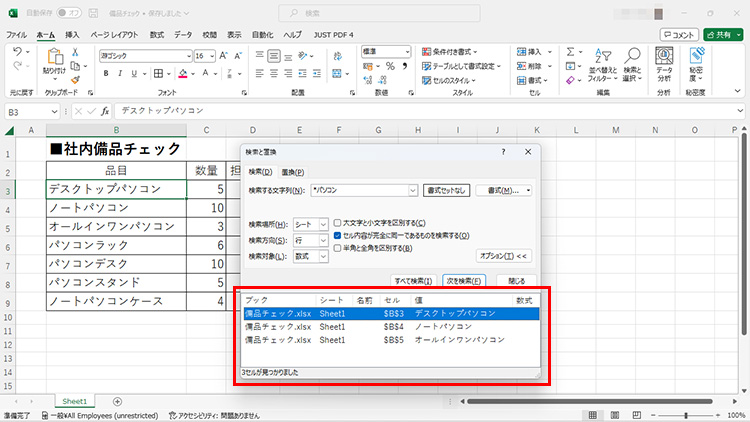Click the Data Analysis (データ分析) icon
The width and height of the screenshot is (750, 422).
coord(664,58)
